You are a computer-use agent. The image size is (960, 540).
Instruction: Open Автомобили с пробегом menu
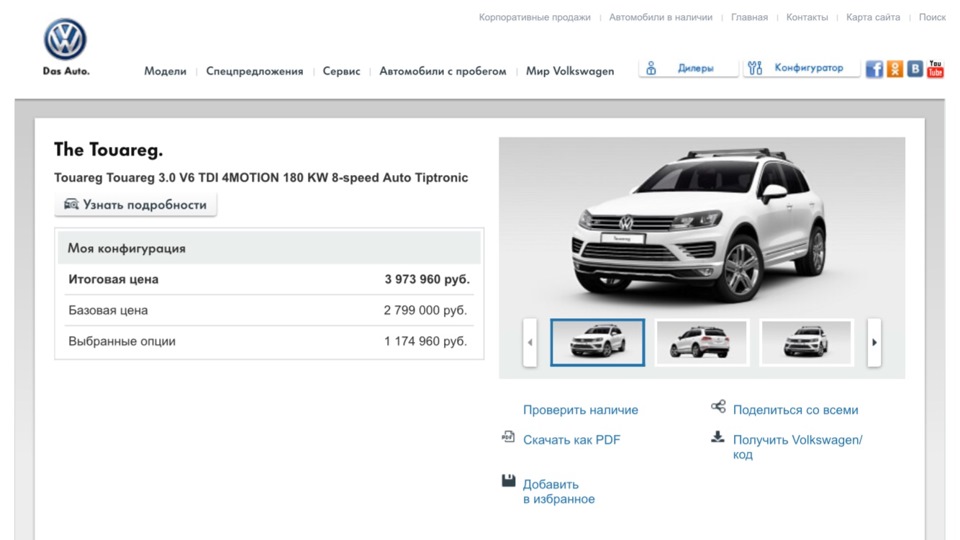pyautogui.click(x=443, y=71)
